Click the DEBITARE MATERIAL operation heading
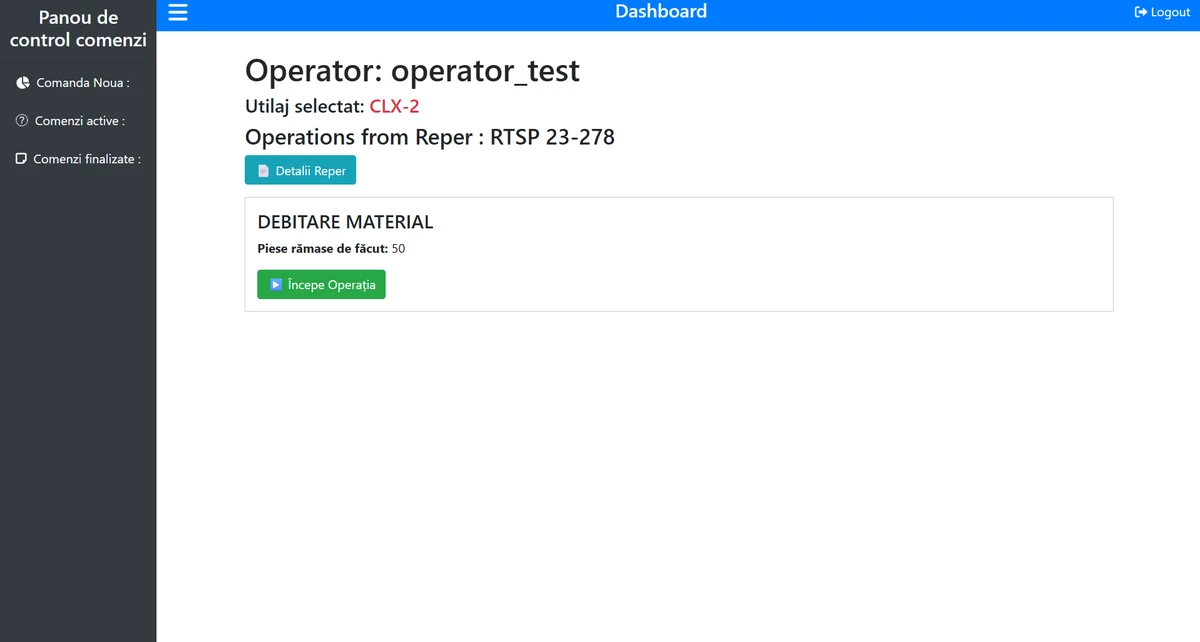1200x642 pixels. (x=345, y=222)
